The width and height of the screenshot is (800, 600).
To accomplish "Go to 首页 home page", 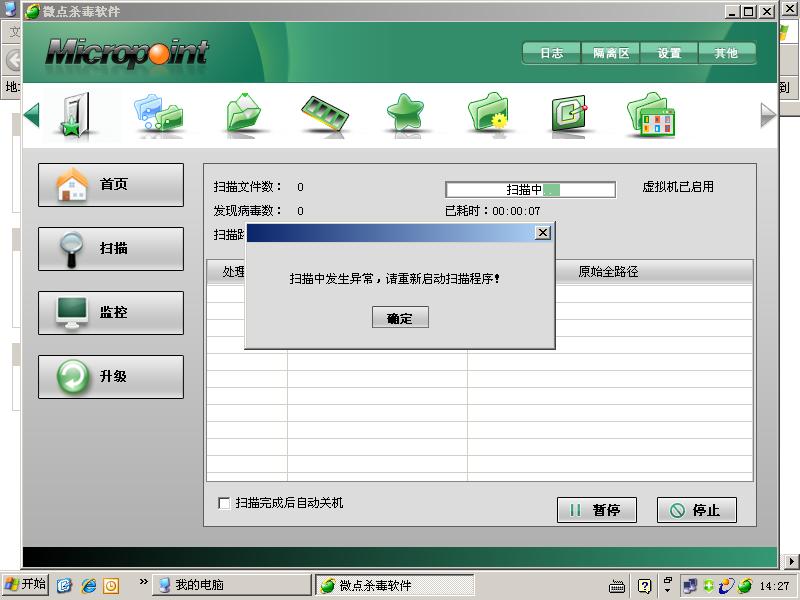I will coord(111,185).
